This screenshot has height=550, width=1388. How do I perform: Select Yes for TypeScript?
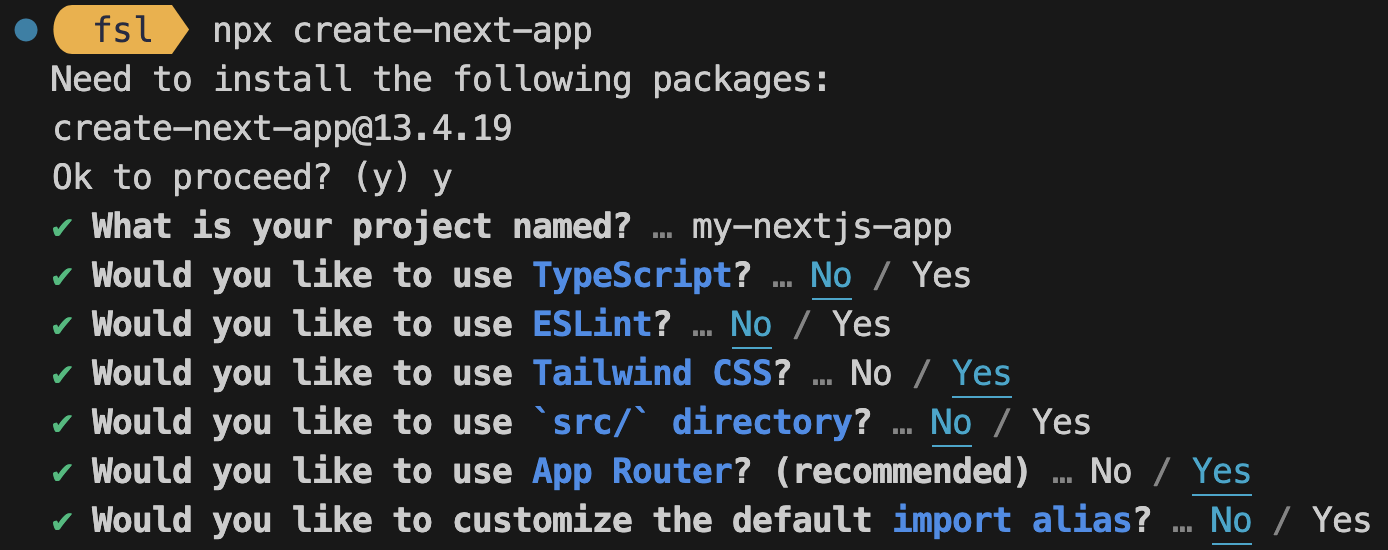[x=941, y=275]
